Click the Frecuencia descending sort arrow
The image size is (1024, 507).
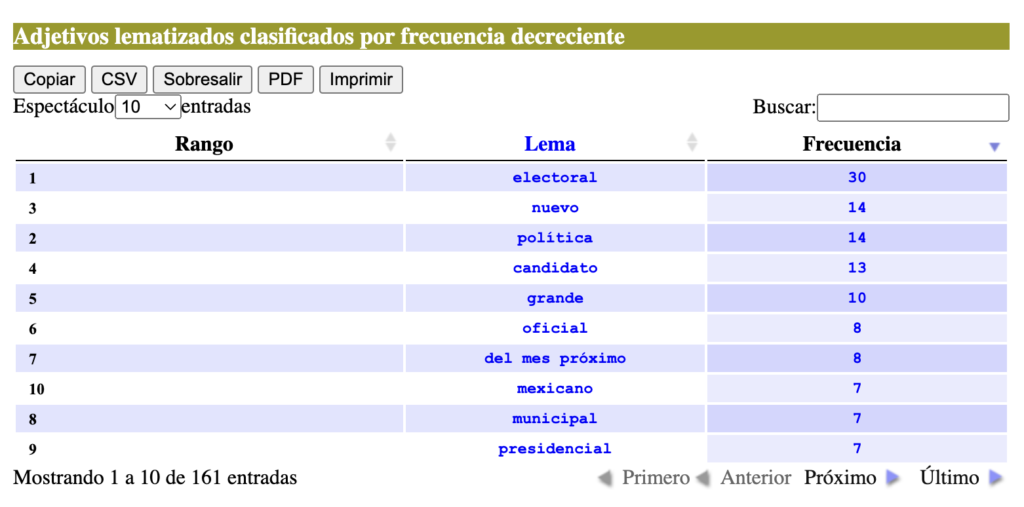tap(995, 147)
